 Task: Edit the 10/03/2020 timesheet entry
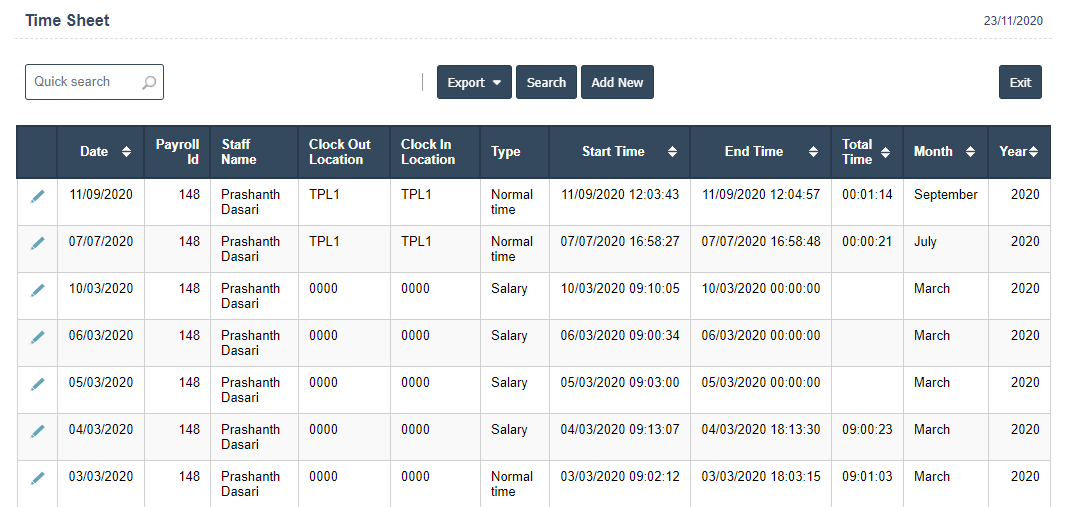pos(37,290)
